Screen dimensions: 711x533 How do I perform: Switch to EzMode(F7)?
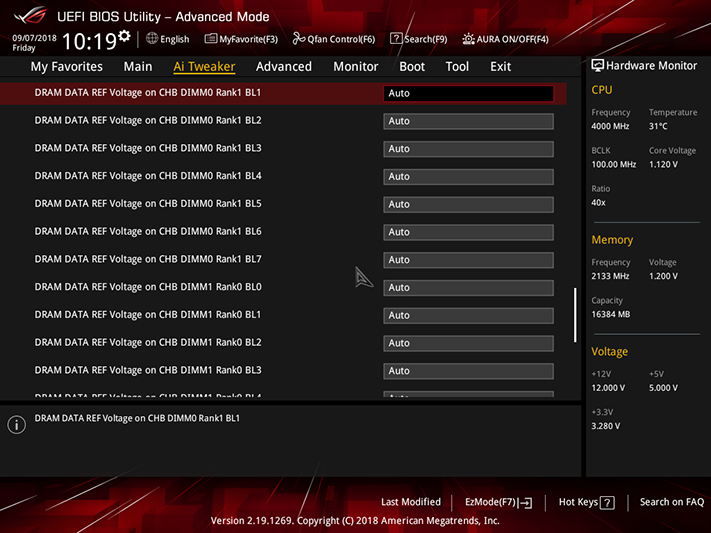tap(498, 503)
